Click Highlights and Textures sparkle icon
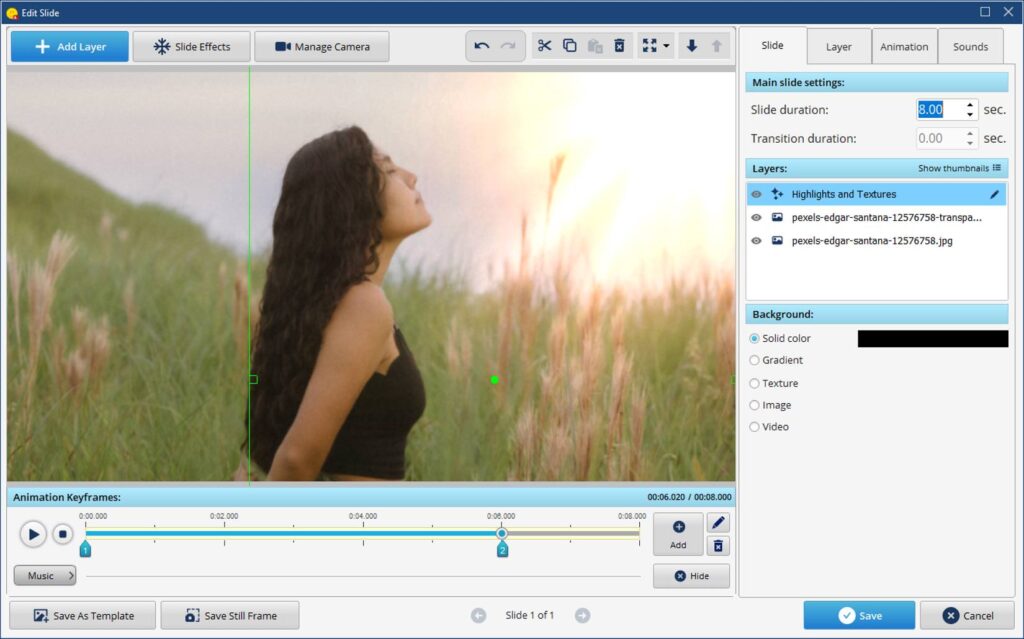The width and height of the screenshot is (1024, 639). pos(777,194)
